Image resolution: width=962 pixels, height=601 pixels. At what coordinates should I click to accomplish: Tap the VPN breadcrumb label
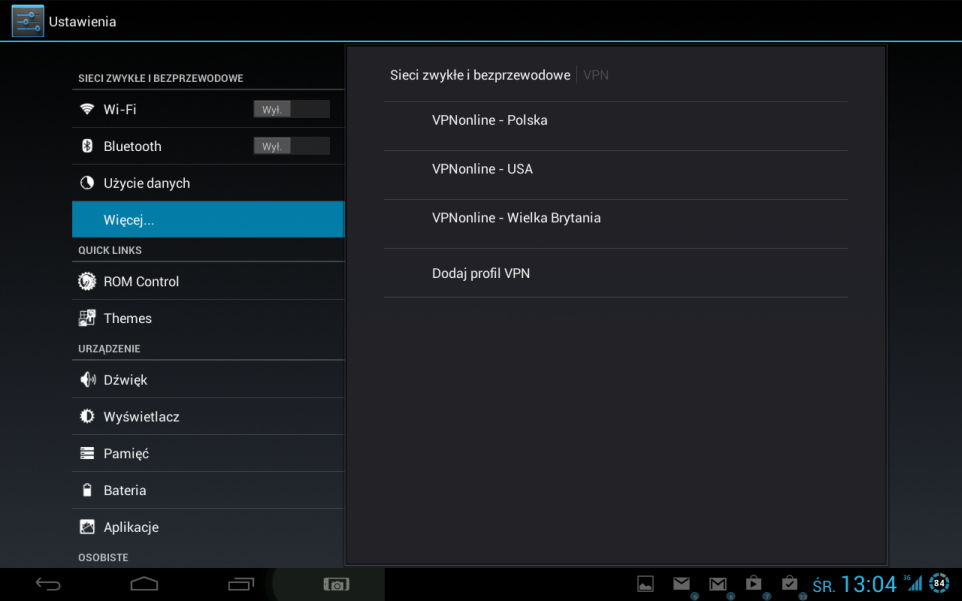[x=596, y=75]
